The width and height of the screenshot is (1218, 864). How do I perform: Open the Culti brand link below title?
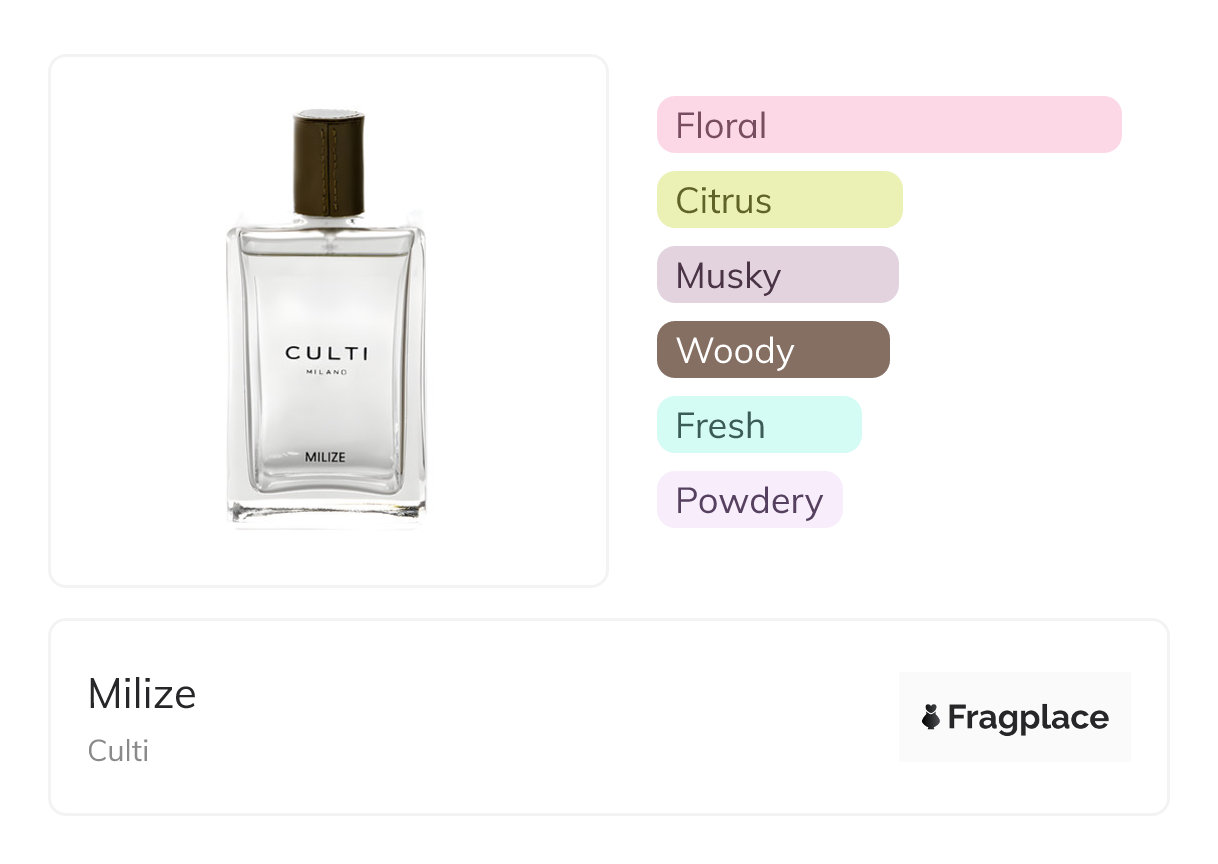[118, 750]
